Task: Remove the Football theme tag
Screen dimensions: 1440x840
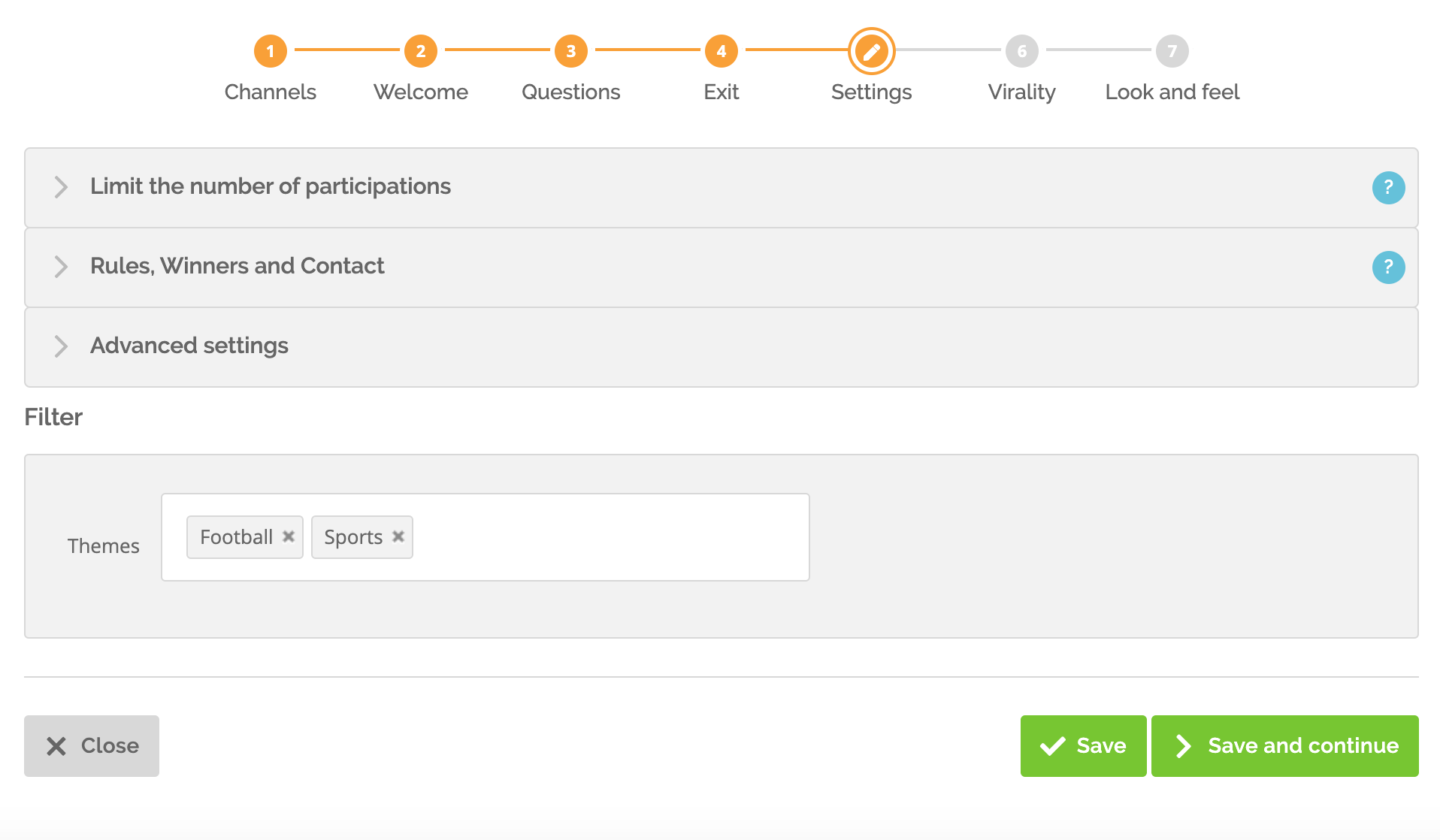Action: [289, 536]
